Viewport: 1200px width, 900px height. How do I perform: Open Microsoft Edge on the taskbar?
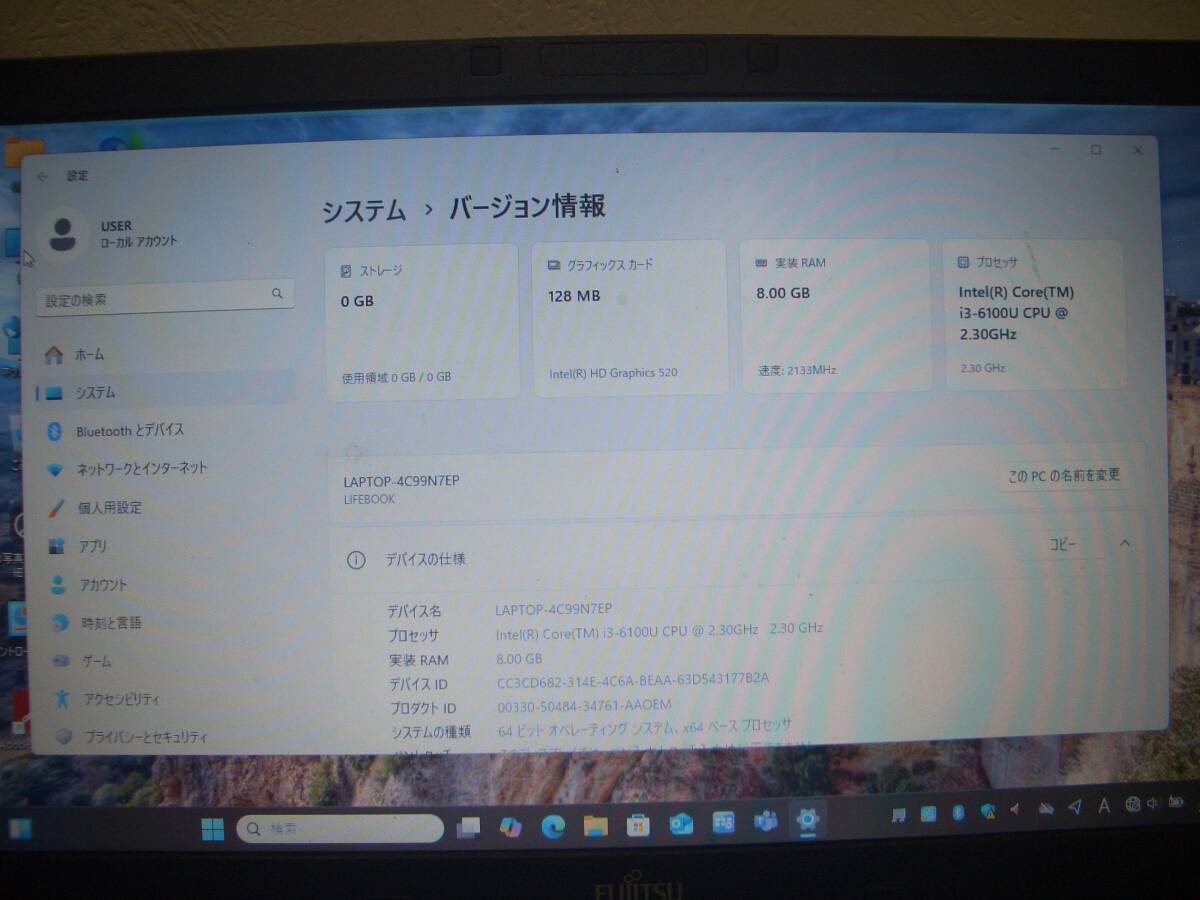[553, 826]
